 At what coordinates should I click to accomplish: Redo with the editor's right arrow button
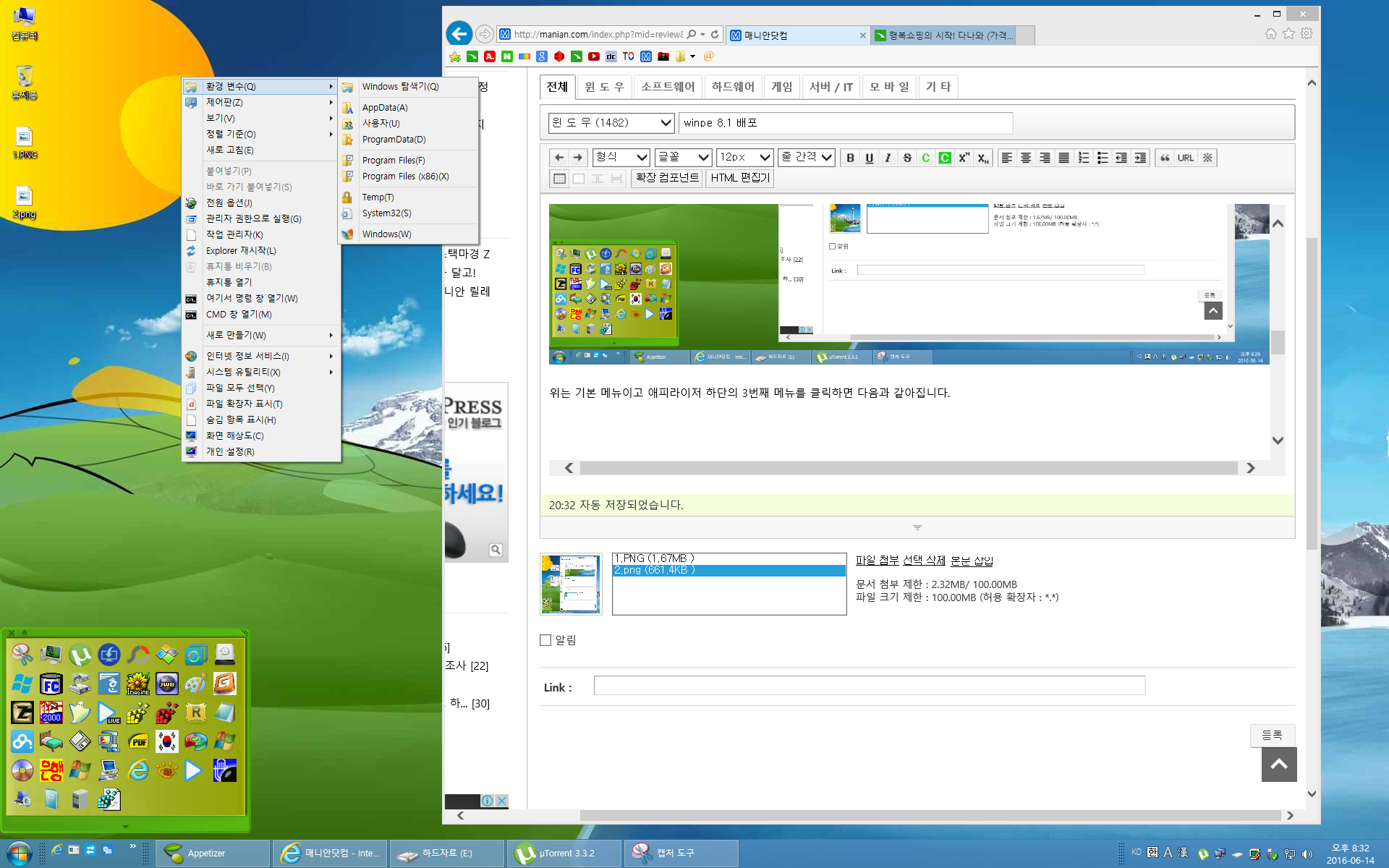577,158
